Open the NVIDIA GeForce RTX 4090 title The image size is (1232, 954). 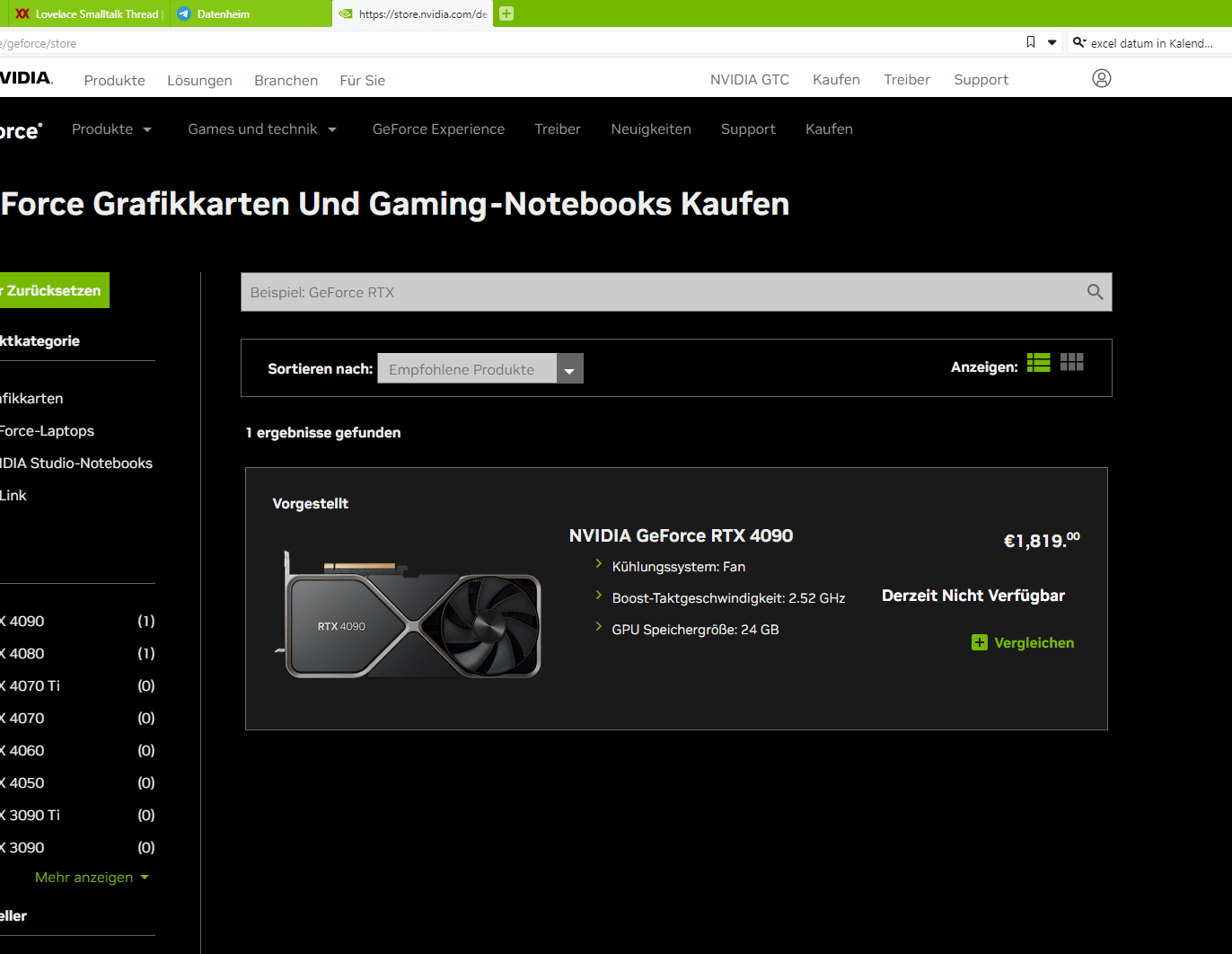coord(681,535)
